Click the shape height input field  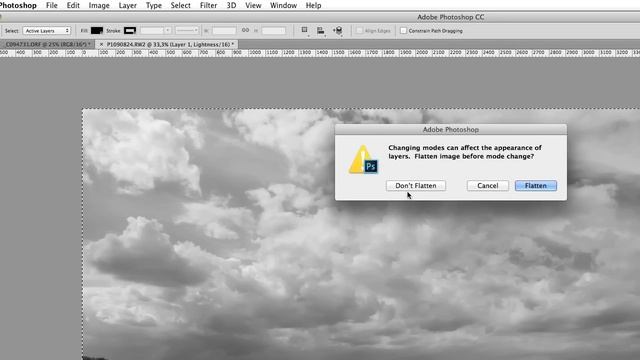(x=273, y=31)
